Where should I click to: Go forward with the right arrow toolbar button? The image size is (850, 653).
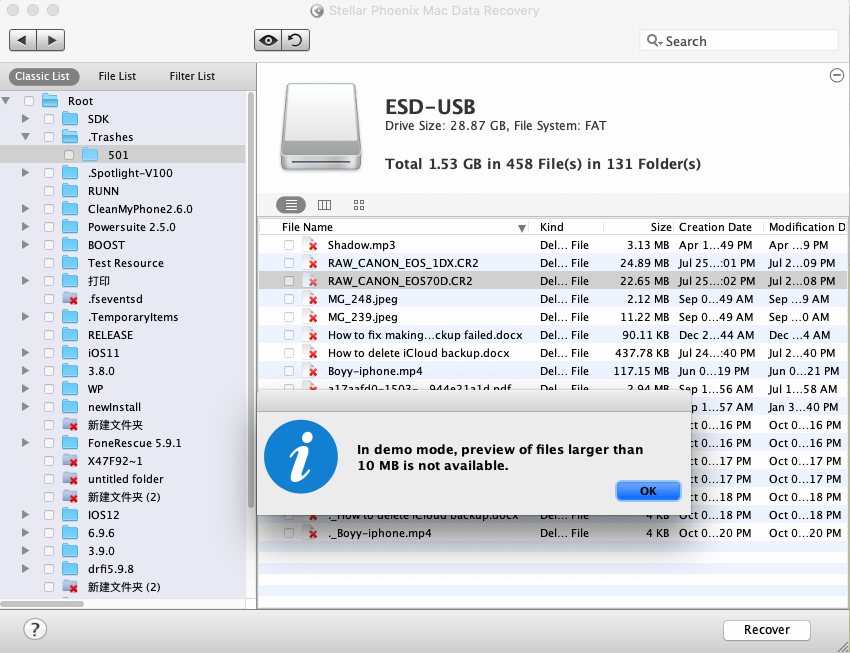(x=51, y=40)
